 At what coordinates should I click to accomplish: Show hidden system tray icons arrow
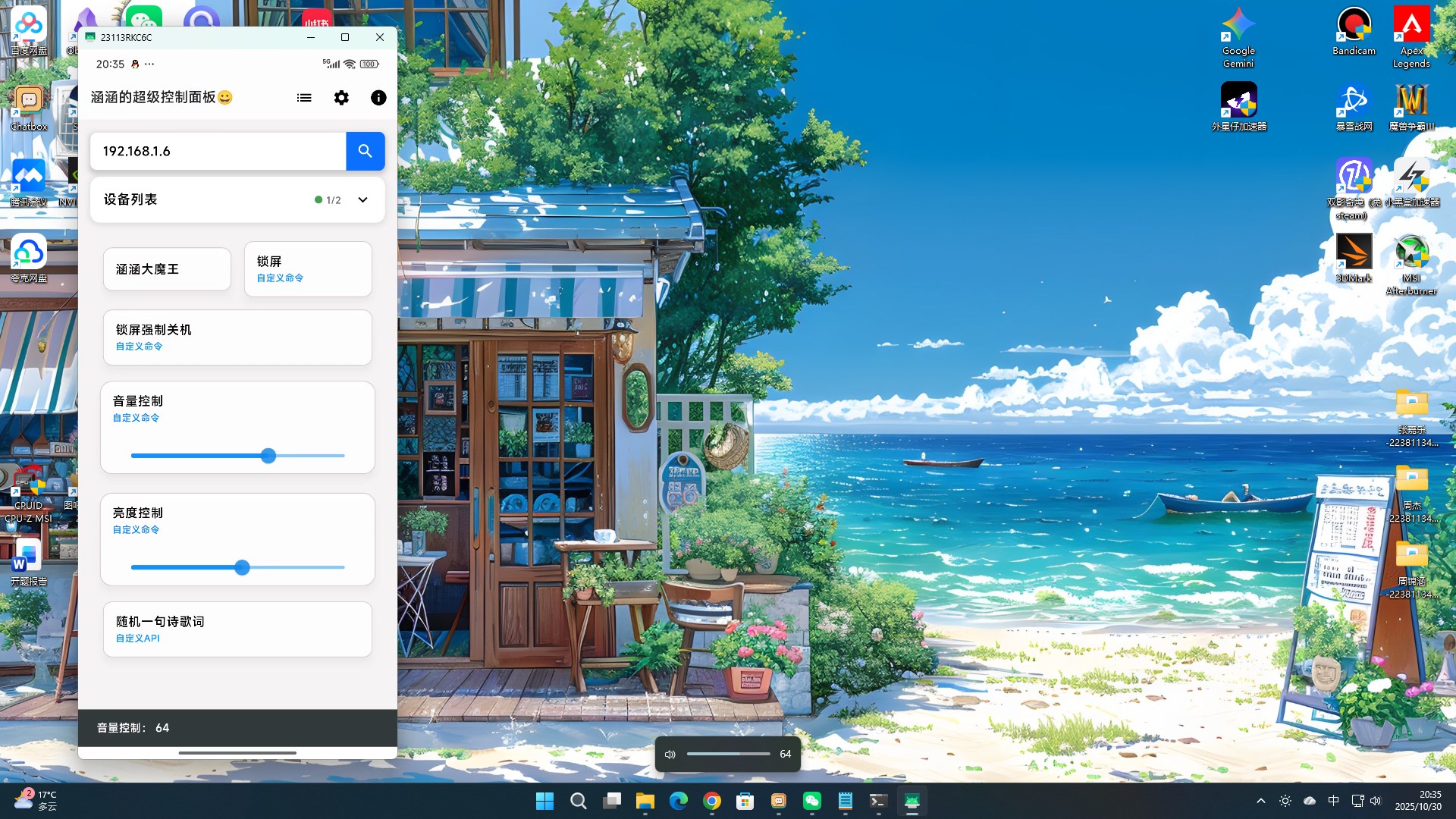coord(1260,801)
